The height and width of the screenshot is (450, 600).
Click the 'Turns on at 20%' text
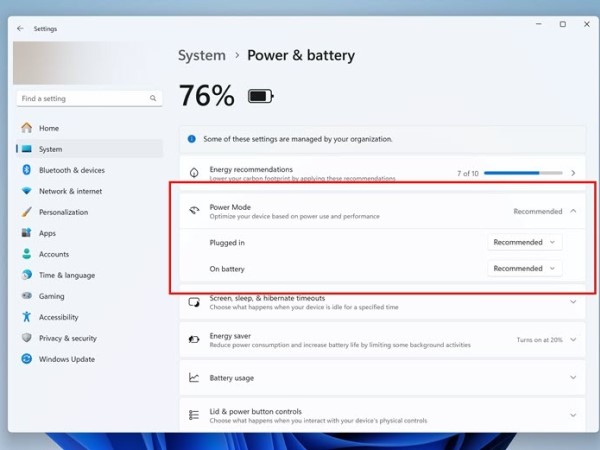click(540, 340)
